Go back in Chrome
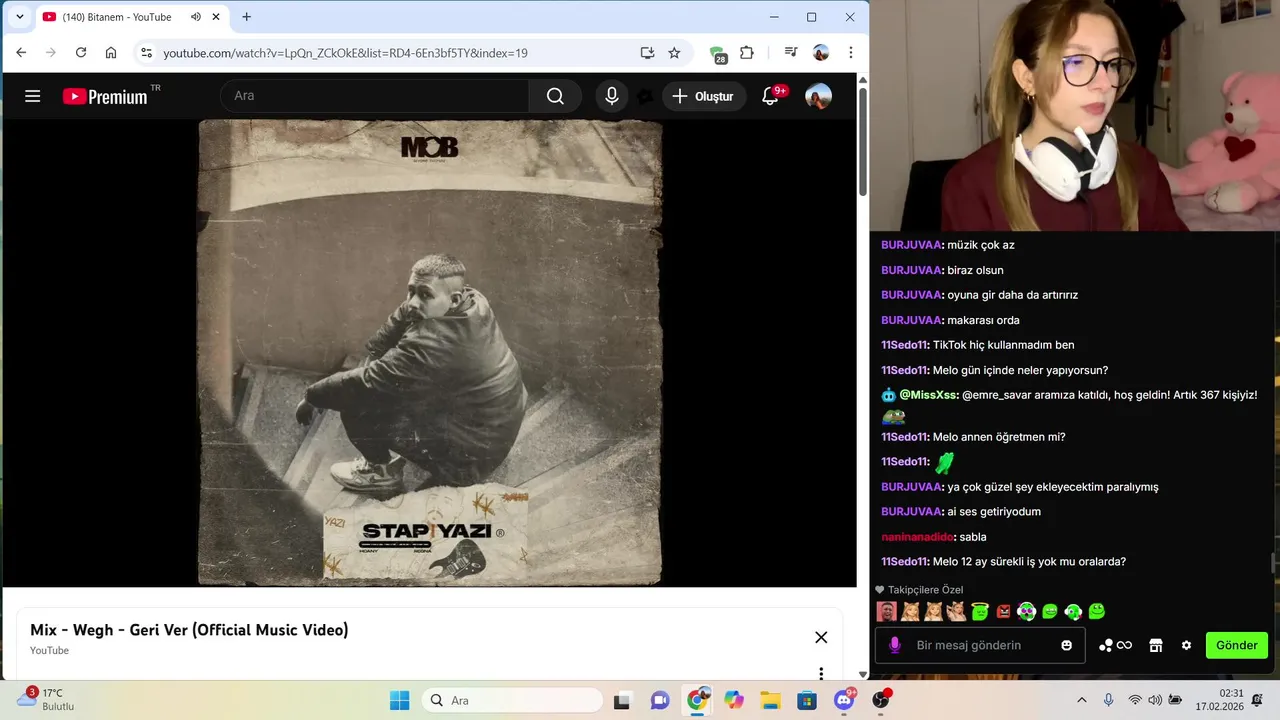 [21, 53]
